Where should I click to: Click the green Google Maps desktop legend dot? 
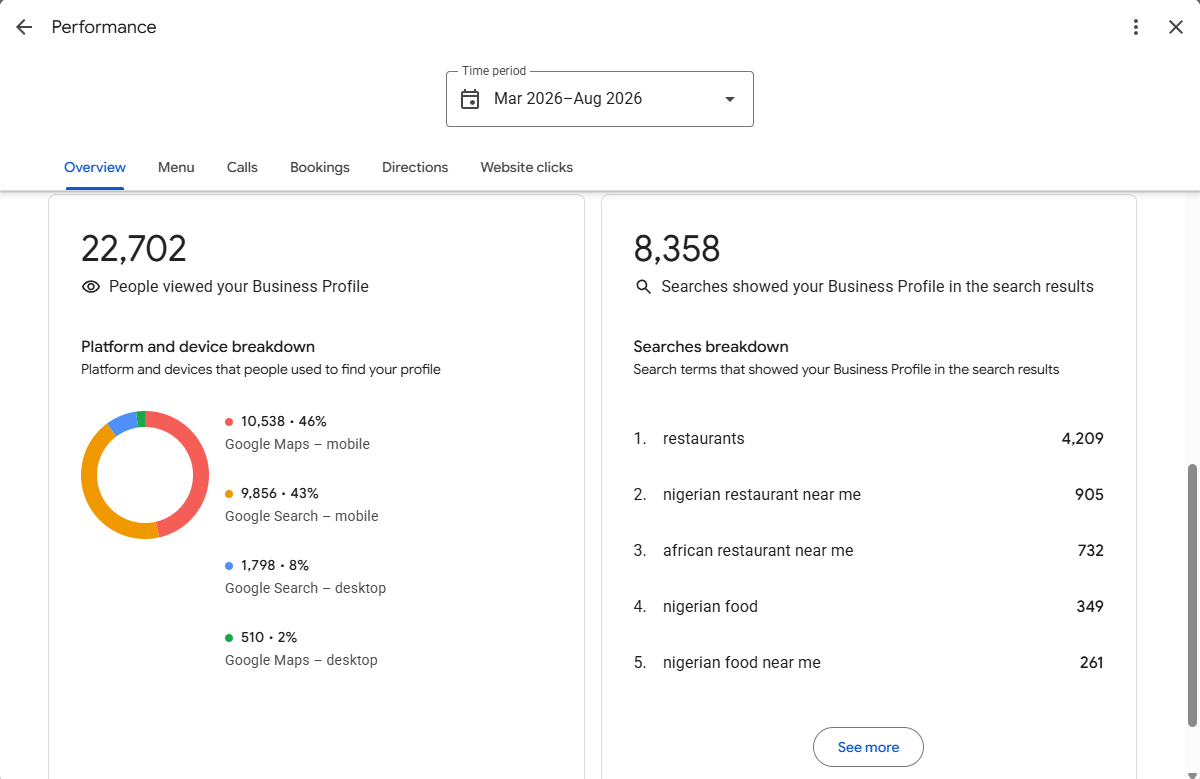tap(229, 638)
